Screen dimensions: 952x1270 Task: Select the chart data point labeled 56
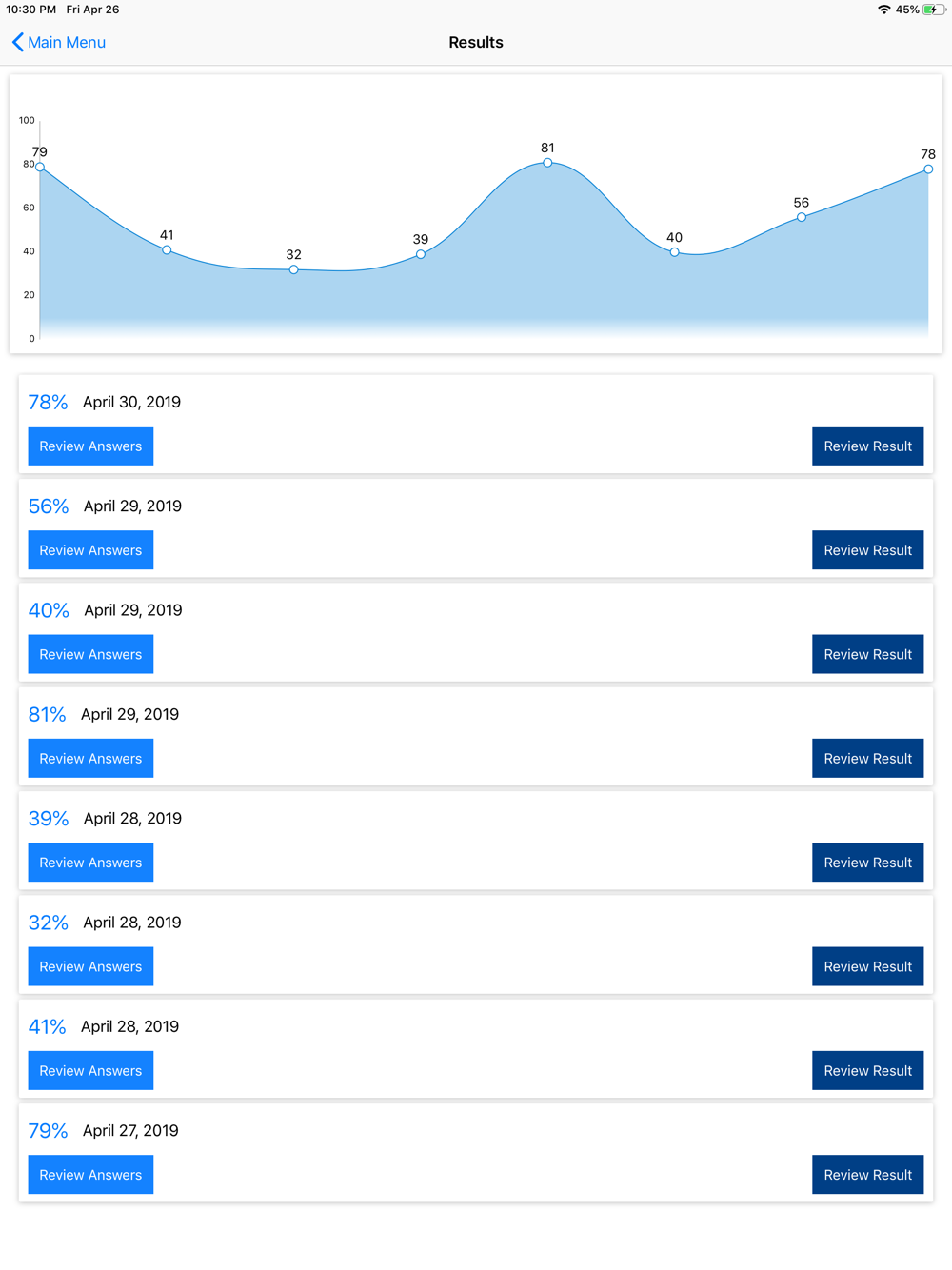(802, 217)
